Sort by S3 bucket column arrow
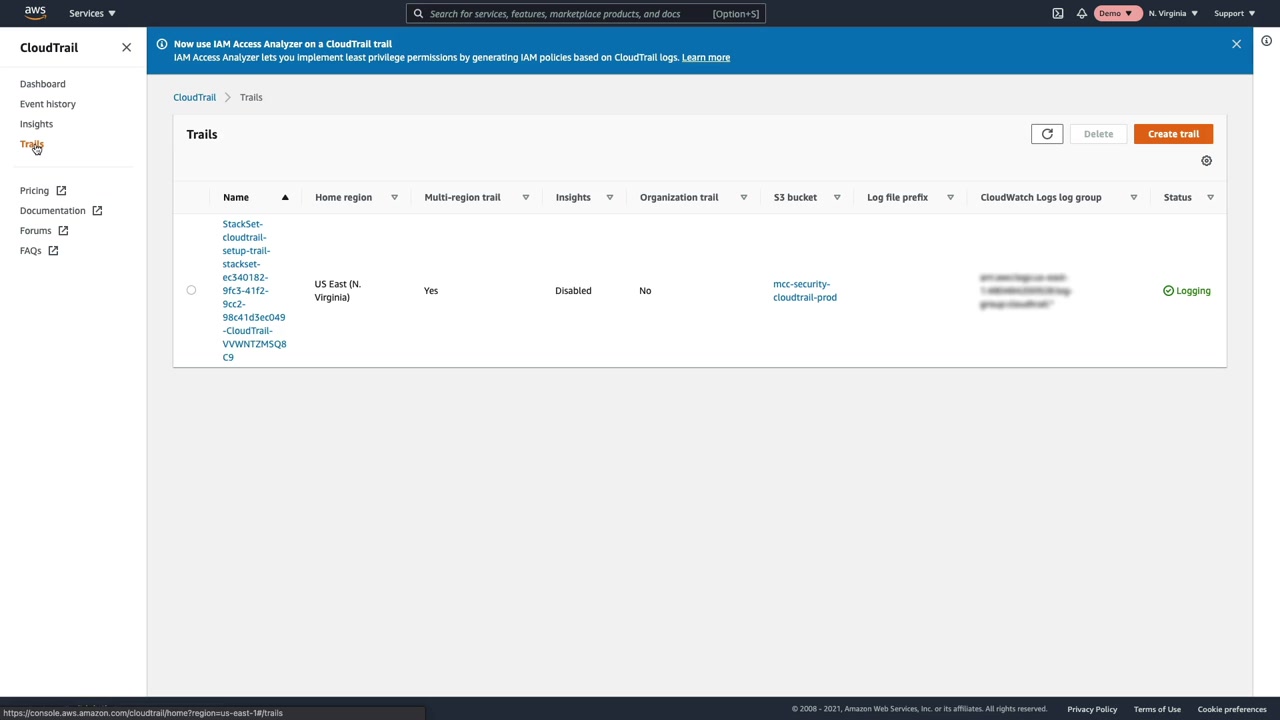The image size is (1280, 720). coord(837,197)
